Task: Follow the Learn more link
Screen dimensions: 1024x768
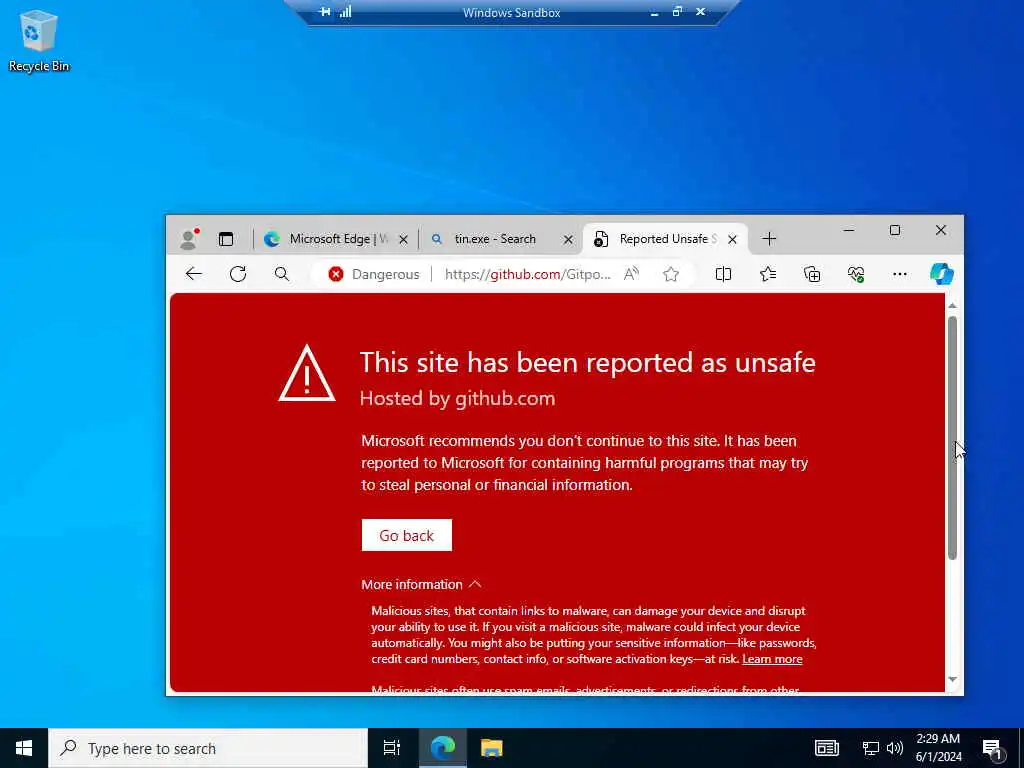Action: click(x=773, y=659)
